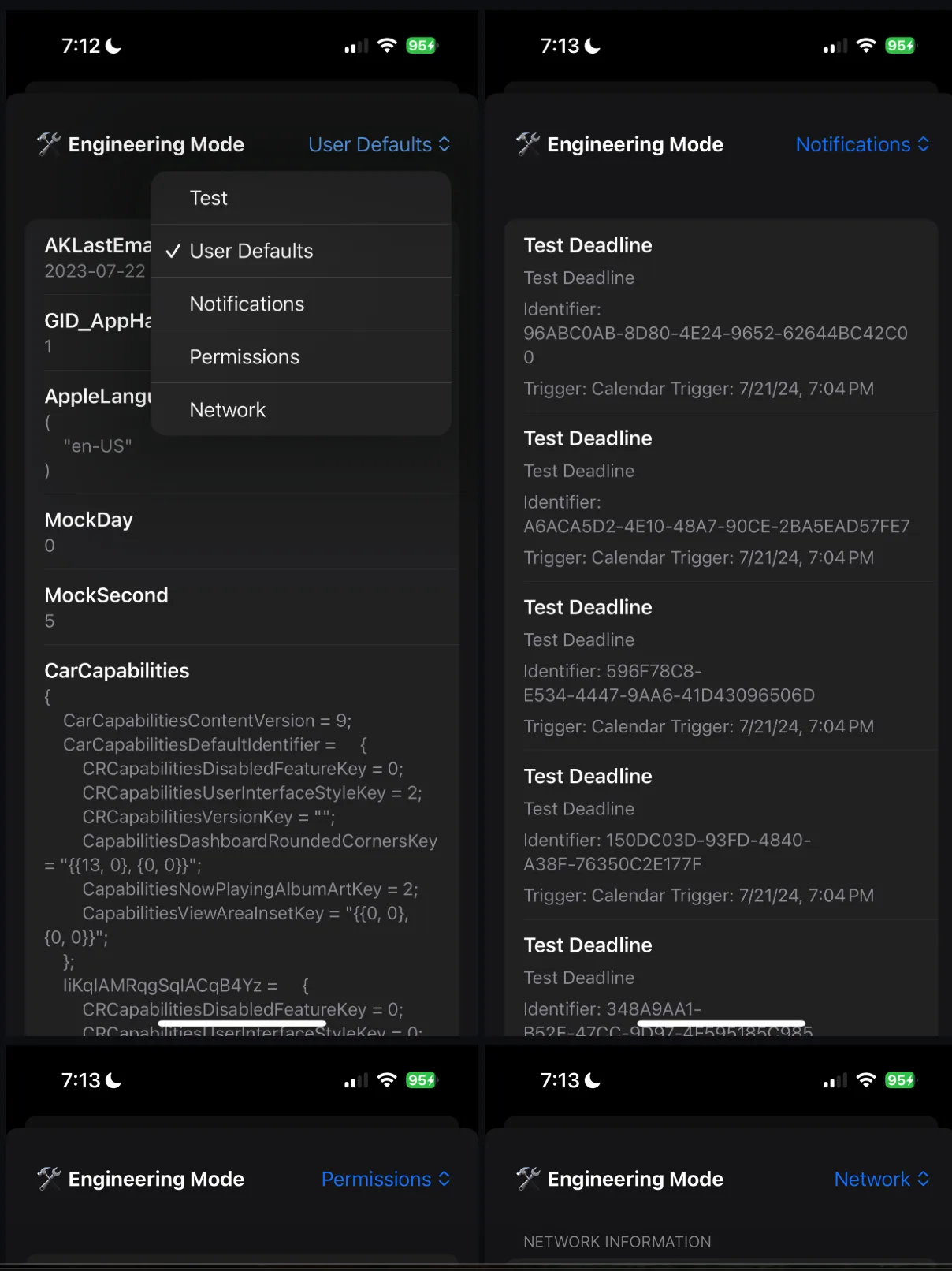Open the User Defaults picker dropdown
The width and height of the screenshot is (952, 1271).
point(379,144)
